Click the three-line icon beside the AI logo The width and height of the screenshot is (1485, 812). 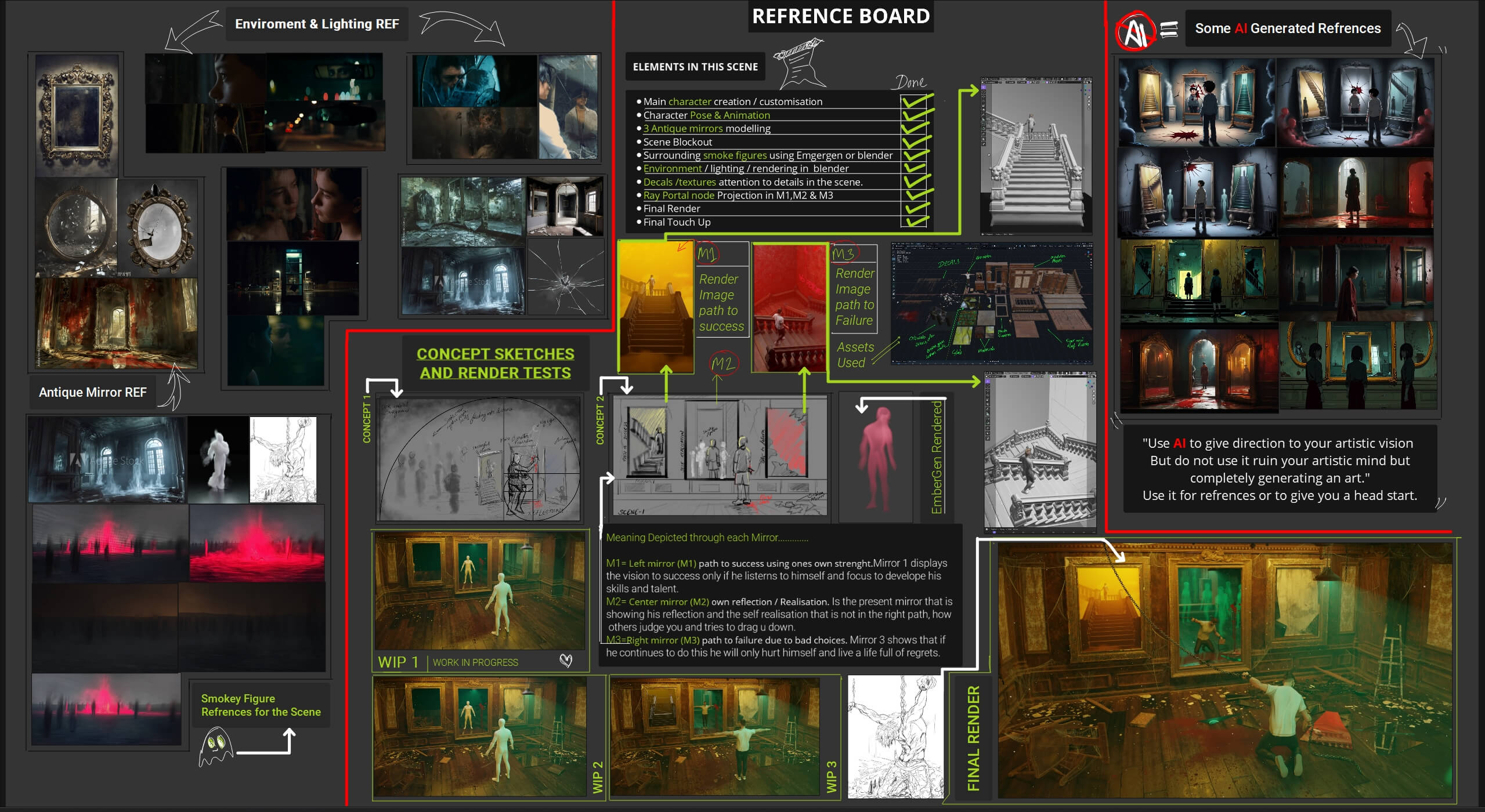coord(1169,29)
